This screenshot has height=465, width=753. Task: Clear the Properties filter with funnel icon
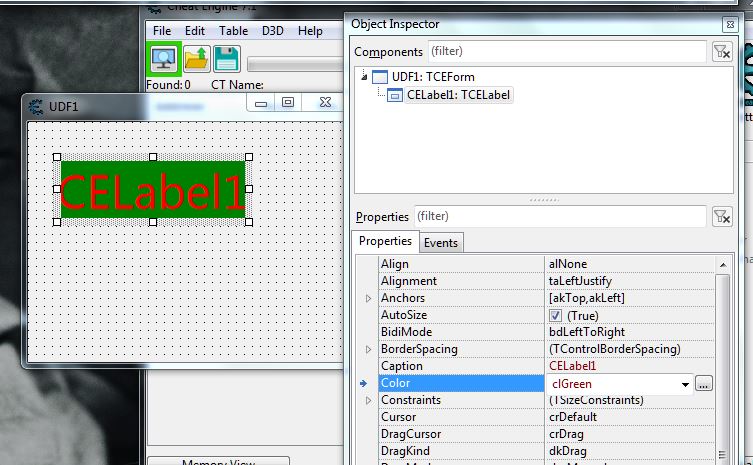coord(720,216)
